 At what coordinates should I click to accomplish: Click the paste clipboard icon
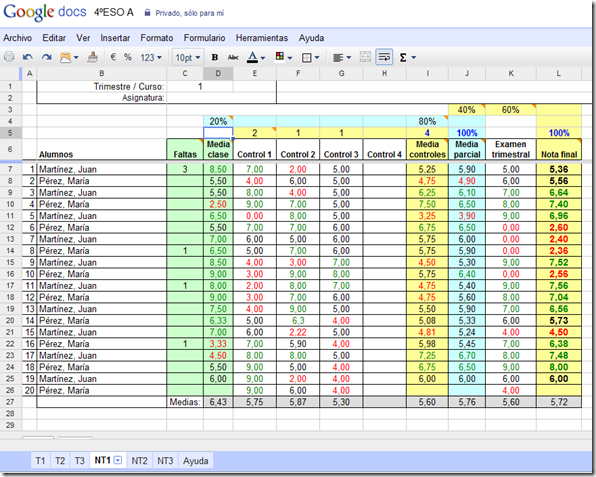(x=65, y=57)
